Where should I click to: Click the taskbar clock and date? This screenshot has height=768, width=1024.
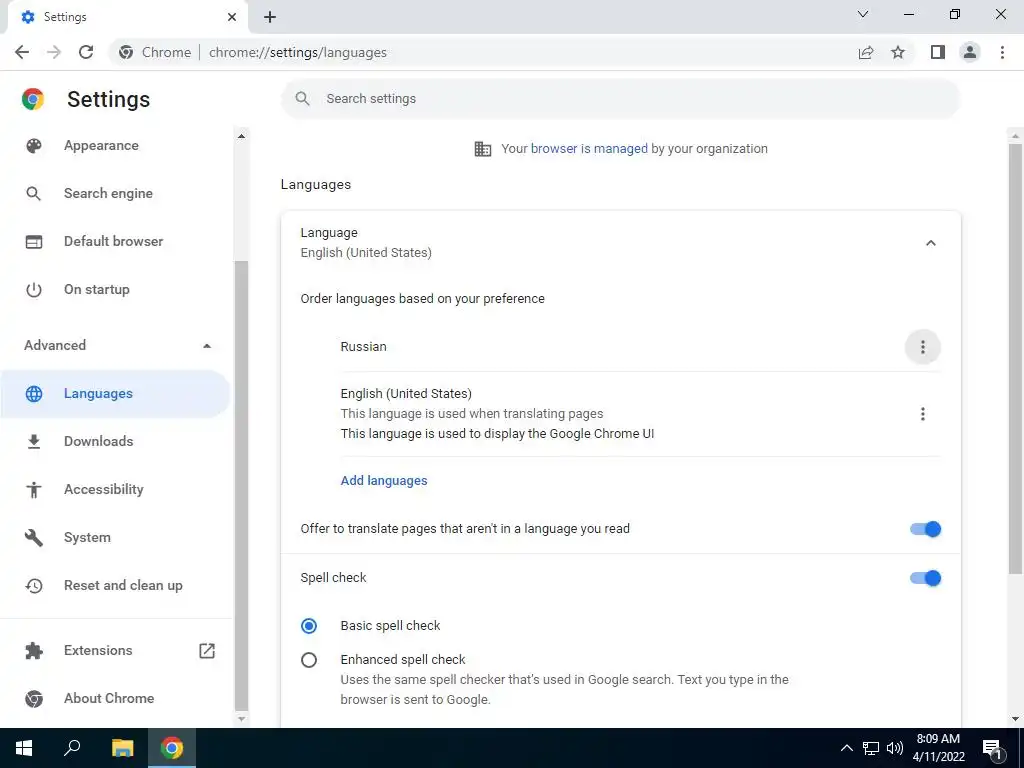[938, 748]
